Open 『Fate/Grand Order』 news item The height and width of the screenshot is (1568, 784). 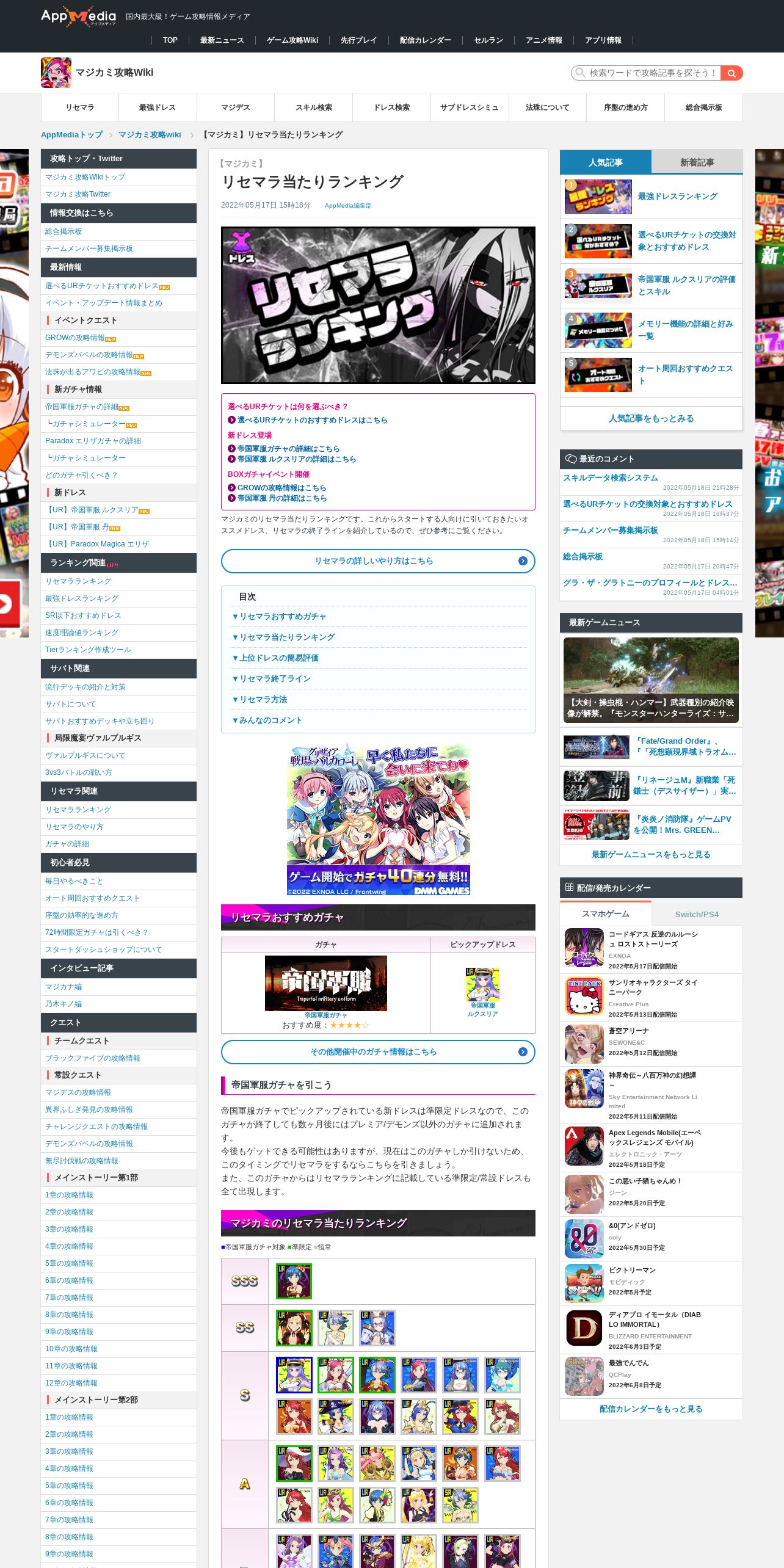(x=651, y=747)
